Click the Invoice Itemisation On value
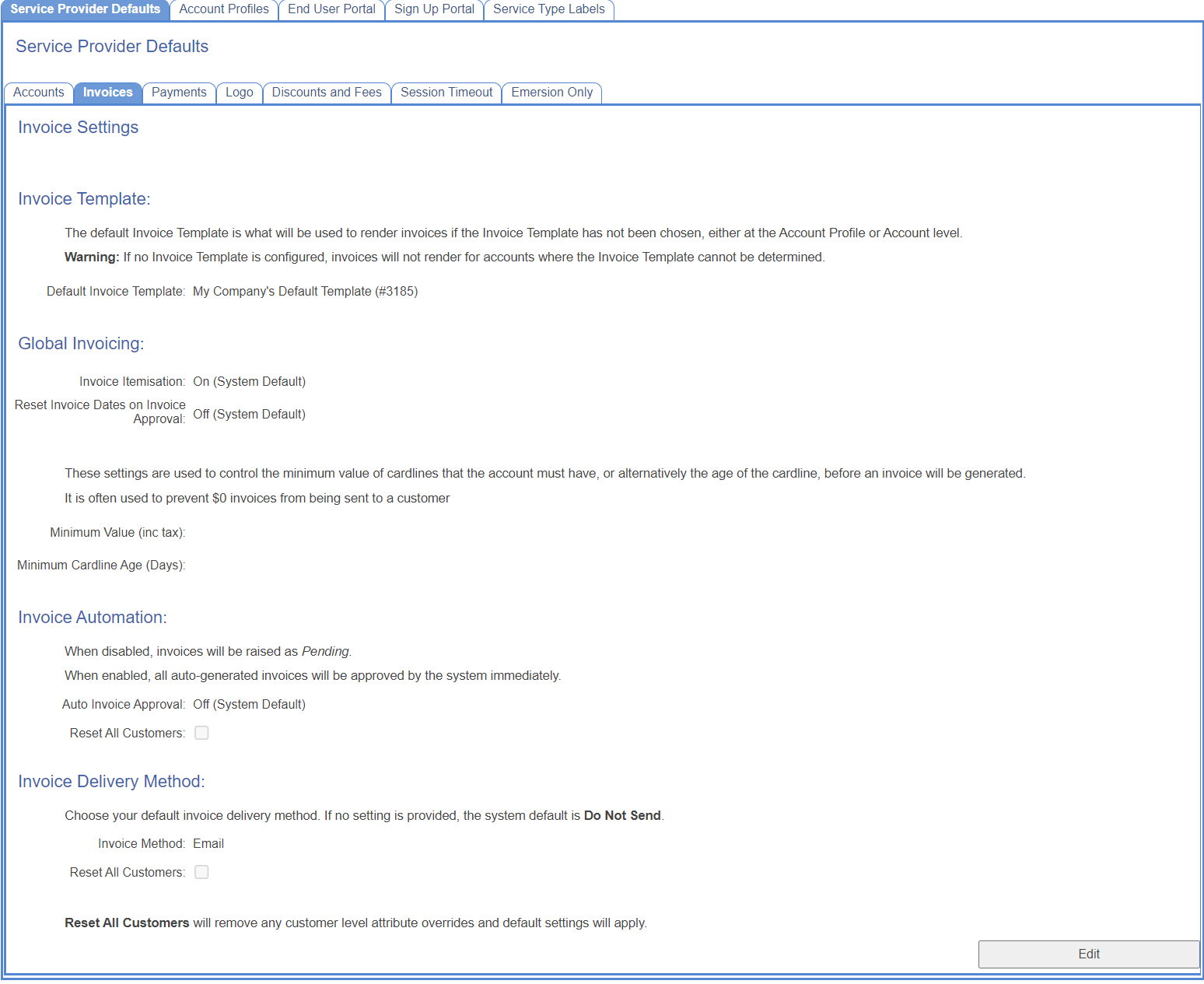Viewport: 1204px width, 984px height. (x=249, y=382)
